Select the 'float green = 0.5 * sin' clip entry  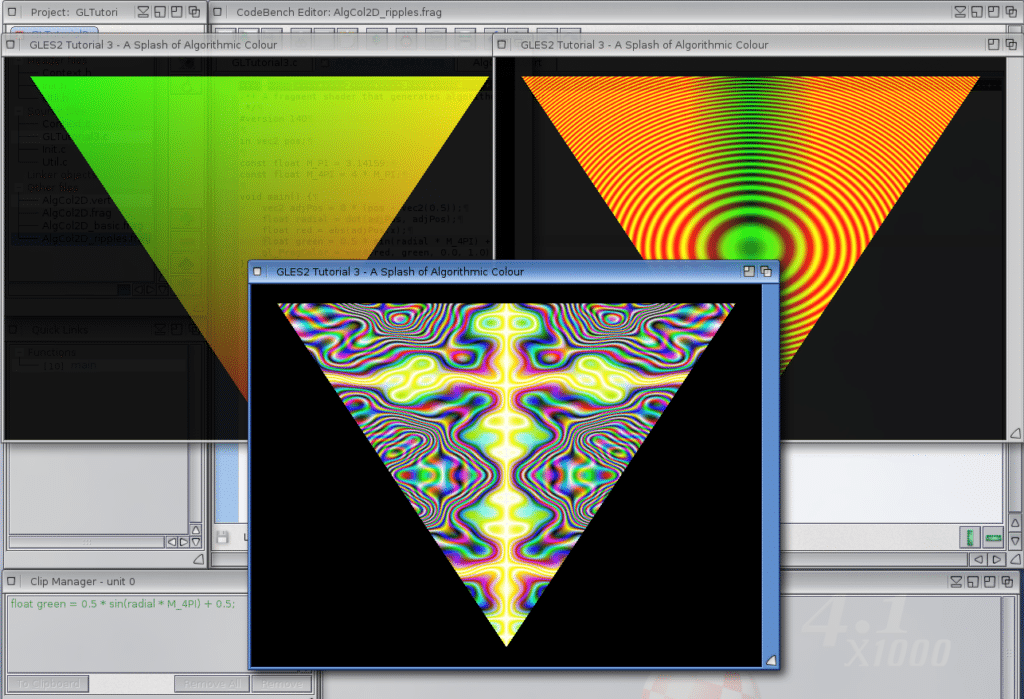[x=123, y=604]
